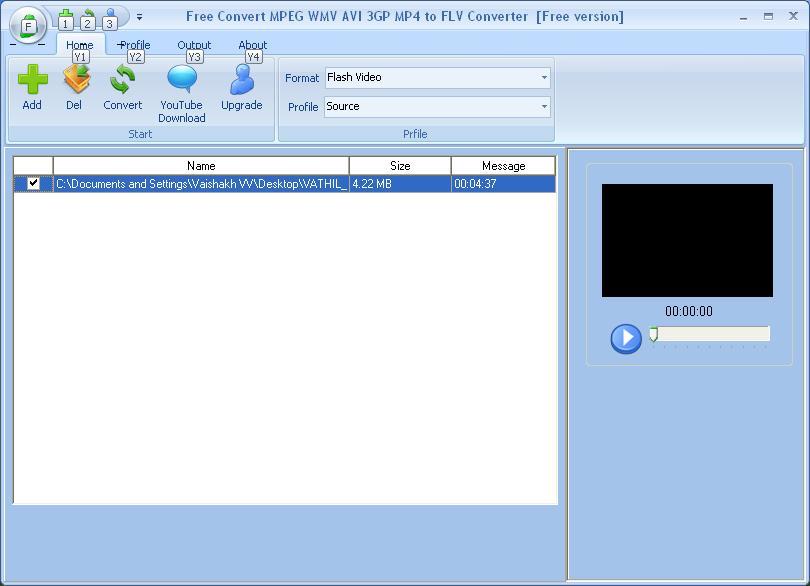Open the round application menu button
The image size is (810, 586).
pyautogui.click(x=28, y=24)
